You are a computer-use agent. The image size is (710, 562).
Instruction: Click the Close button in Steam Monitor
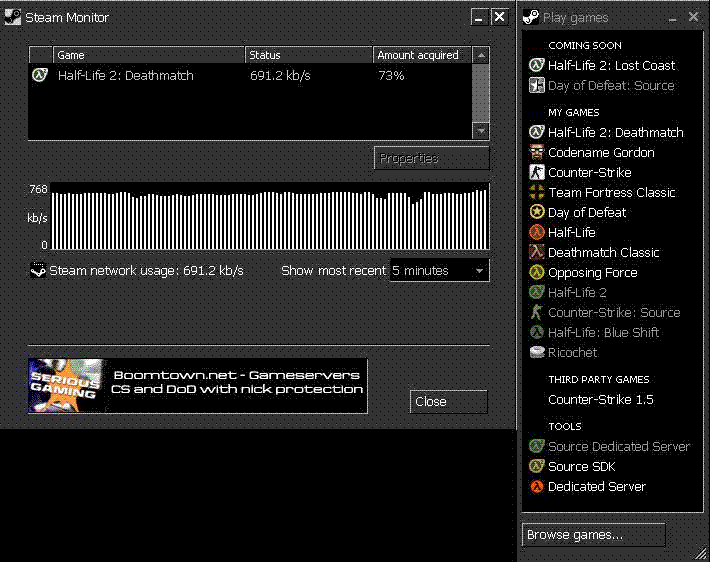point(448,401)
